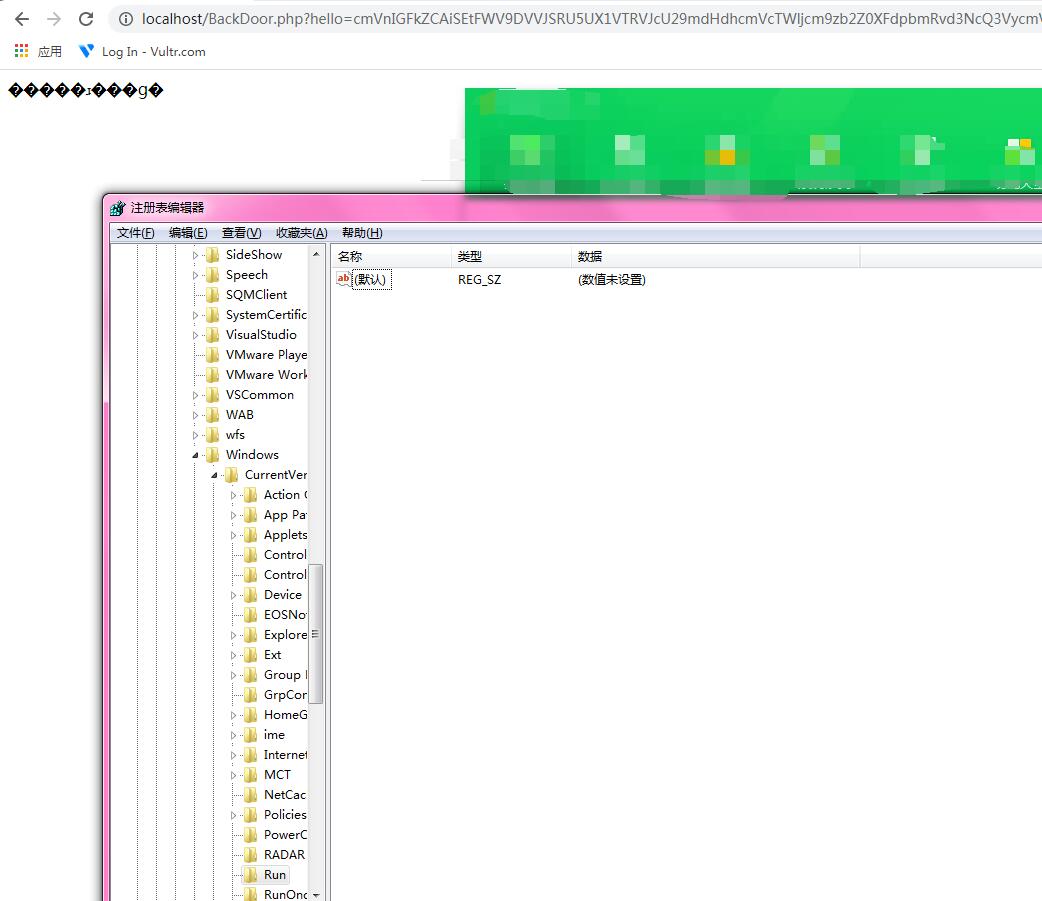1042x901 pixels.
Task: Click the Vultr logo bookmark icon
Action: pos(86,51)
